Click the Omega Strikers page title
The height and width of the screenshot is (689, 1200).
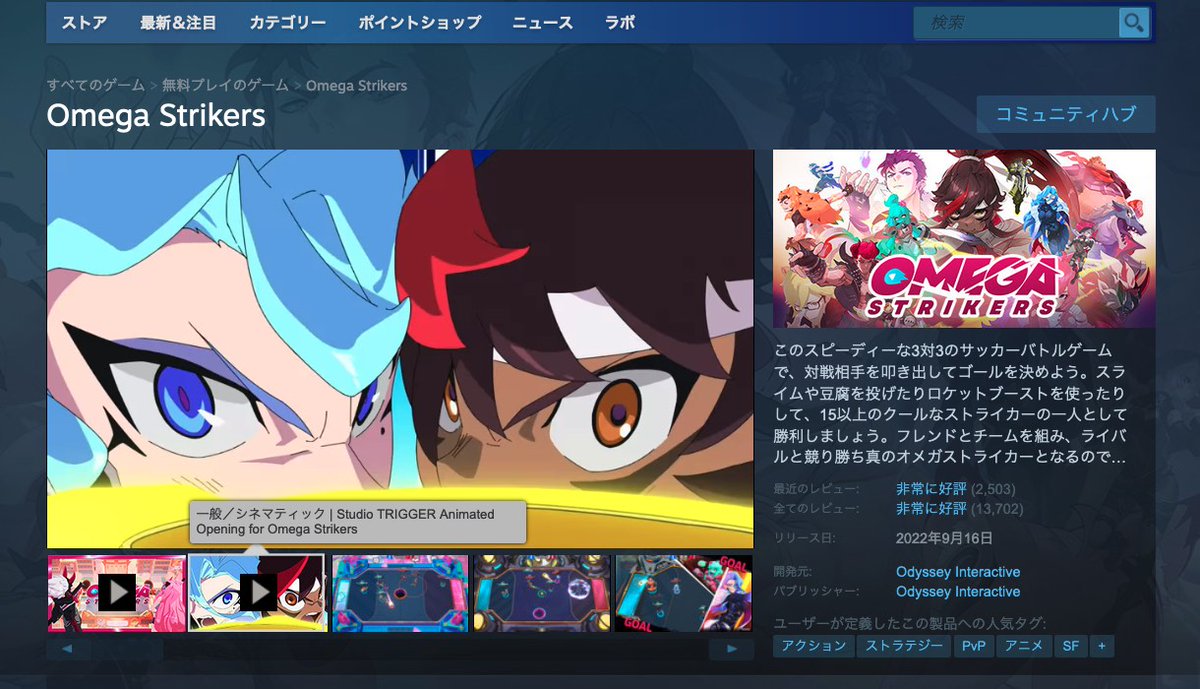tap(156, 115)
